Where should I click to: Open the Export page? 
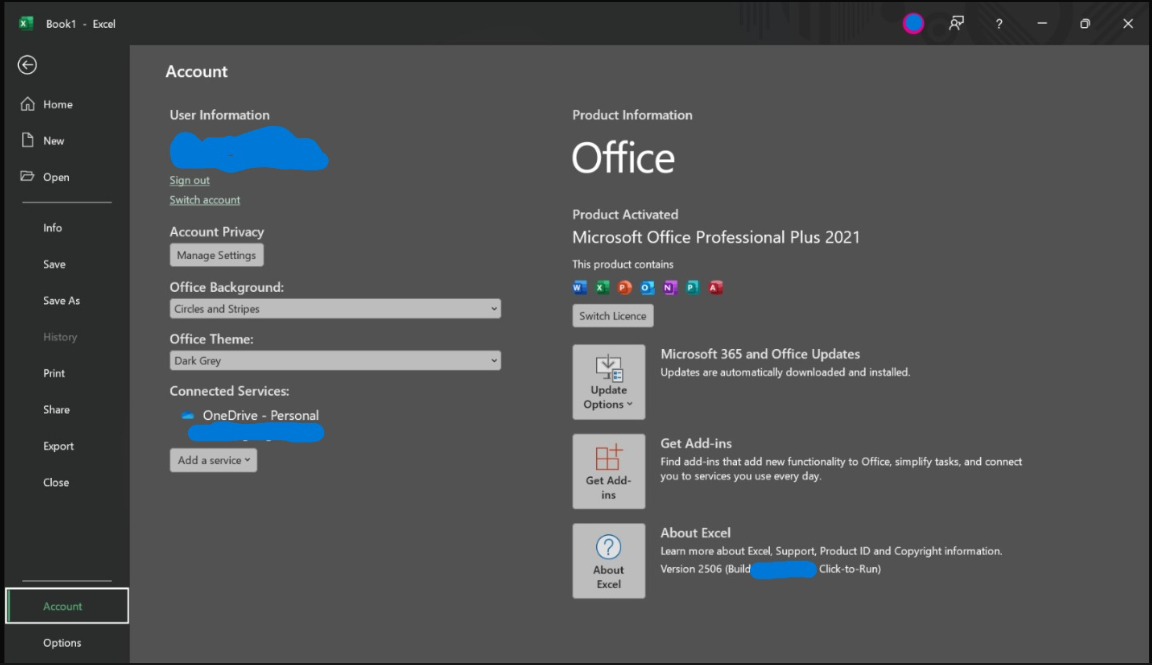58,446
